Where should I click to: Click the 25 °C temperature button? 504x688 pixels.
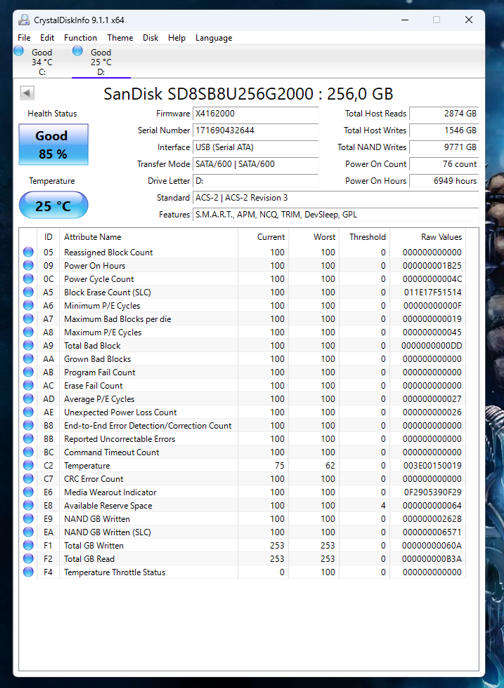pos(53,205)
